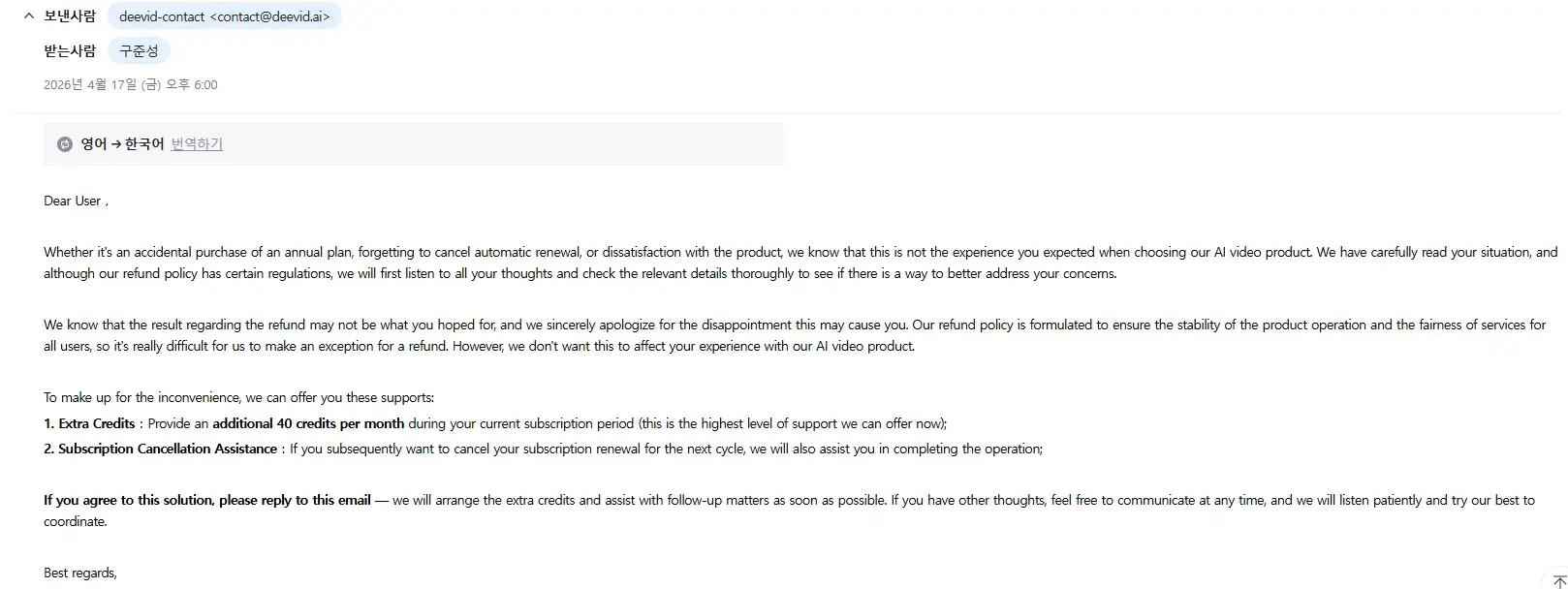
Task: Click 'To make up for the inconvenience' line
Action: coord(238,398)
